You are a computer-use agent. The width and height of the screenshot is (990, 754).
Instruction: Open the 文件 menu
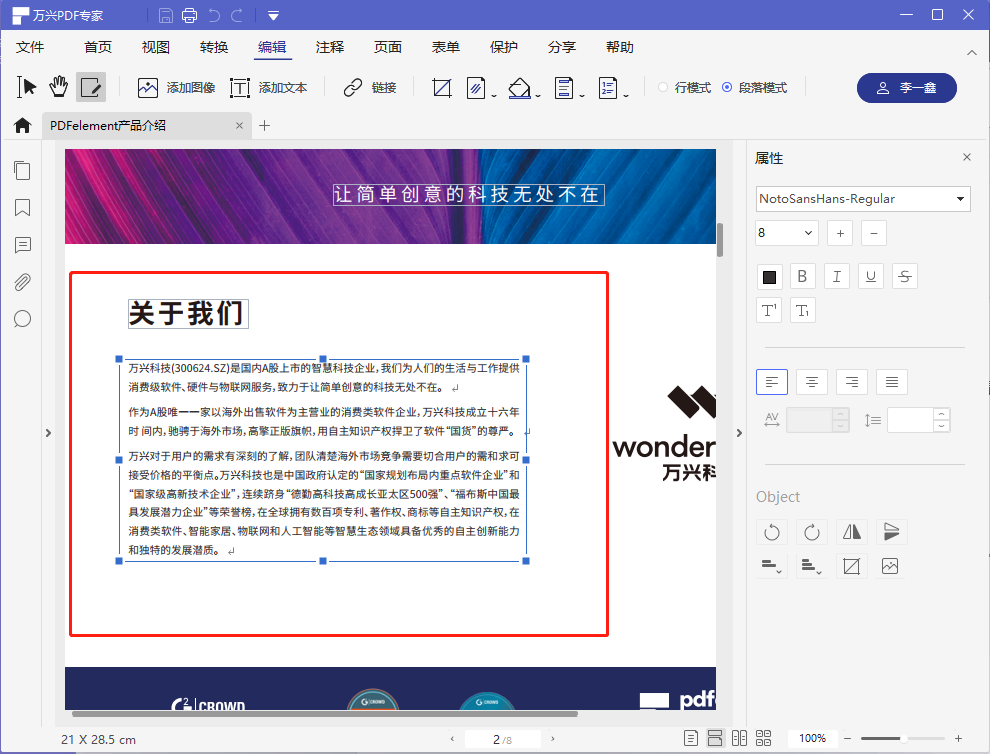pos(30,47)
